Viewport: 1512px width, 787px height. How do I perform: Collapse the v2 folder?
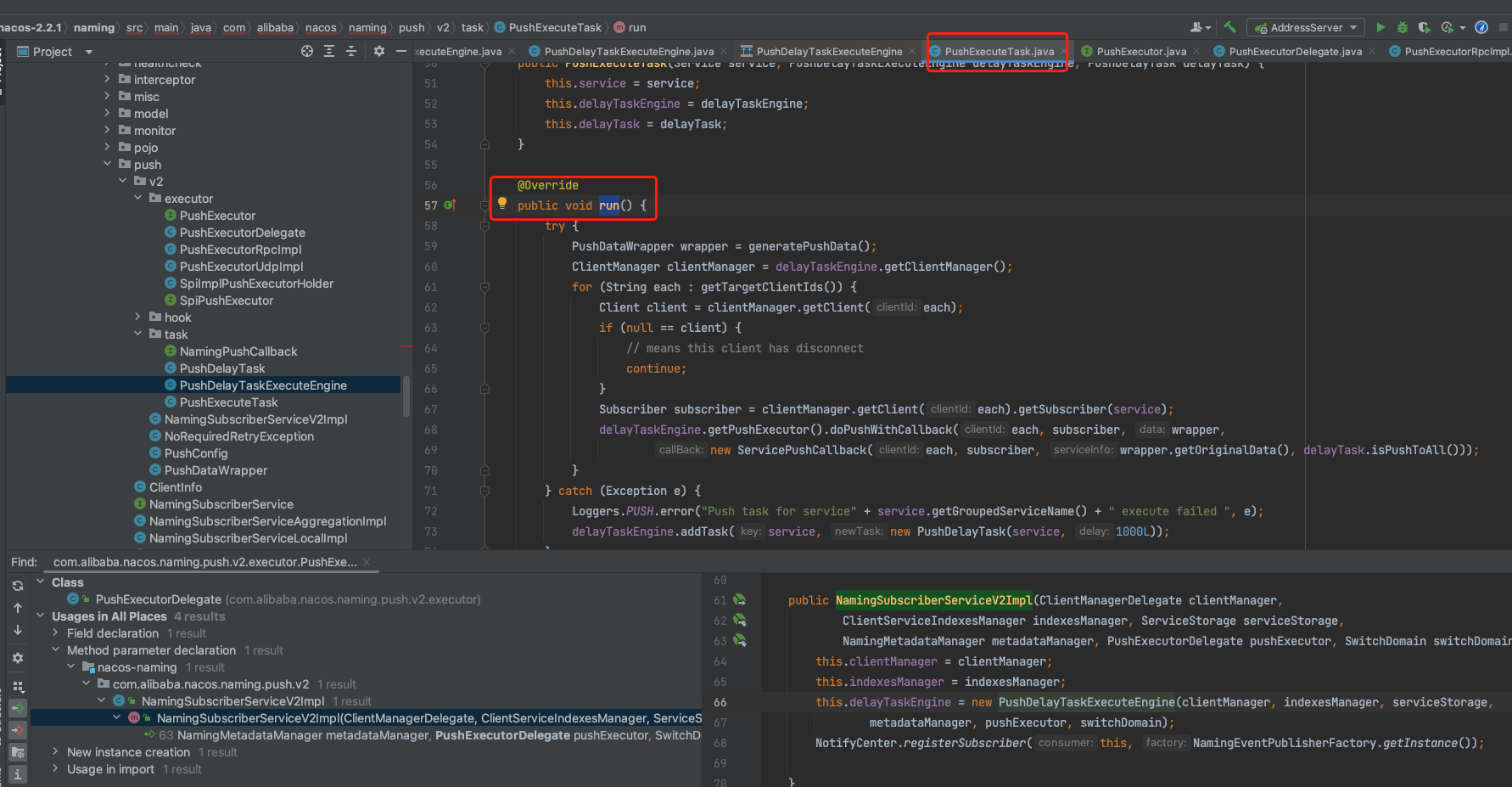(123, 181)
